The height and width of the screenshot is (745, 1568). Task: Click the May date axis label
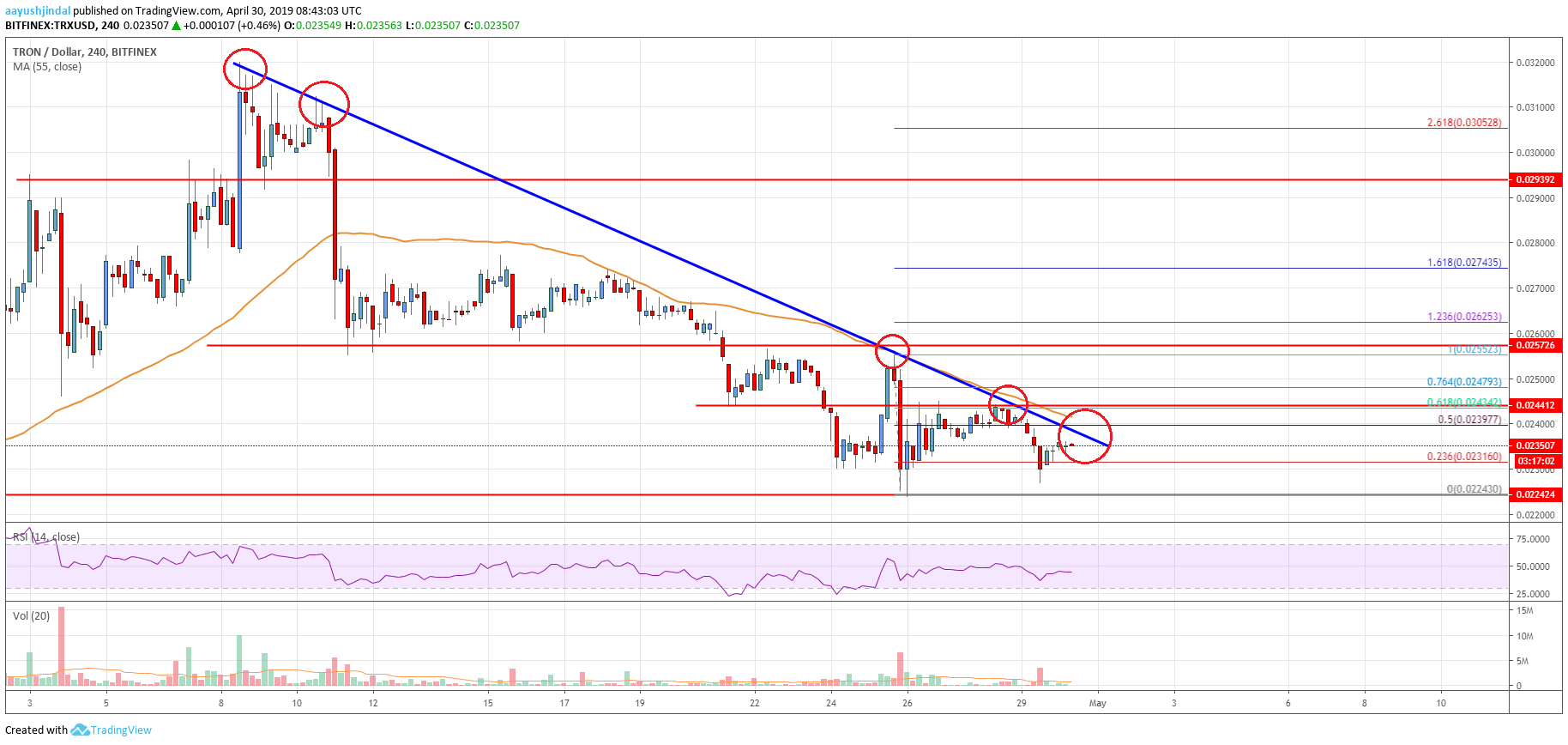point(1098,703)
